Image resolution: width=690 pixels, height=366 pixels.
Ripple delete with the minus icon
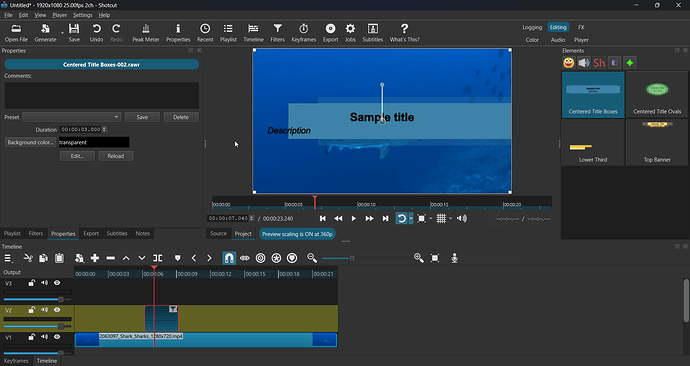[110, 258]
